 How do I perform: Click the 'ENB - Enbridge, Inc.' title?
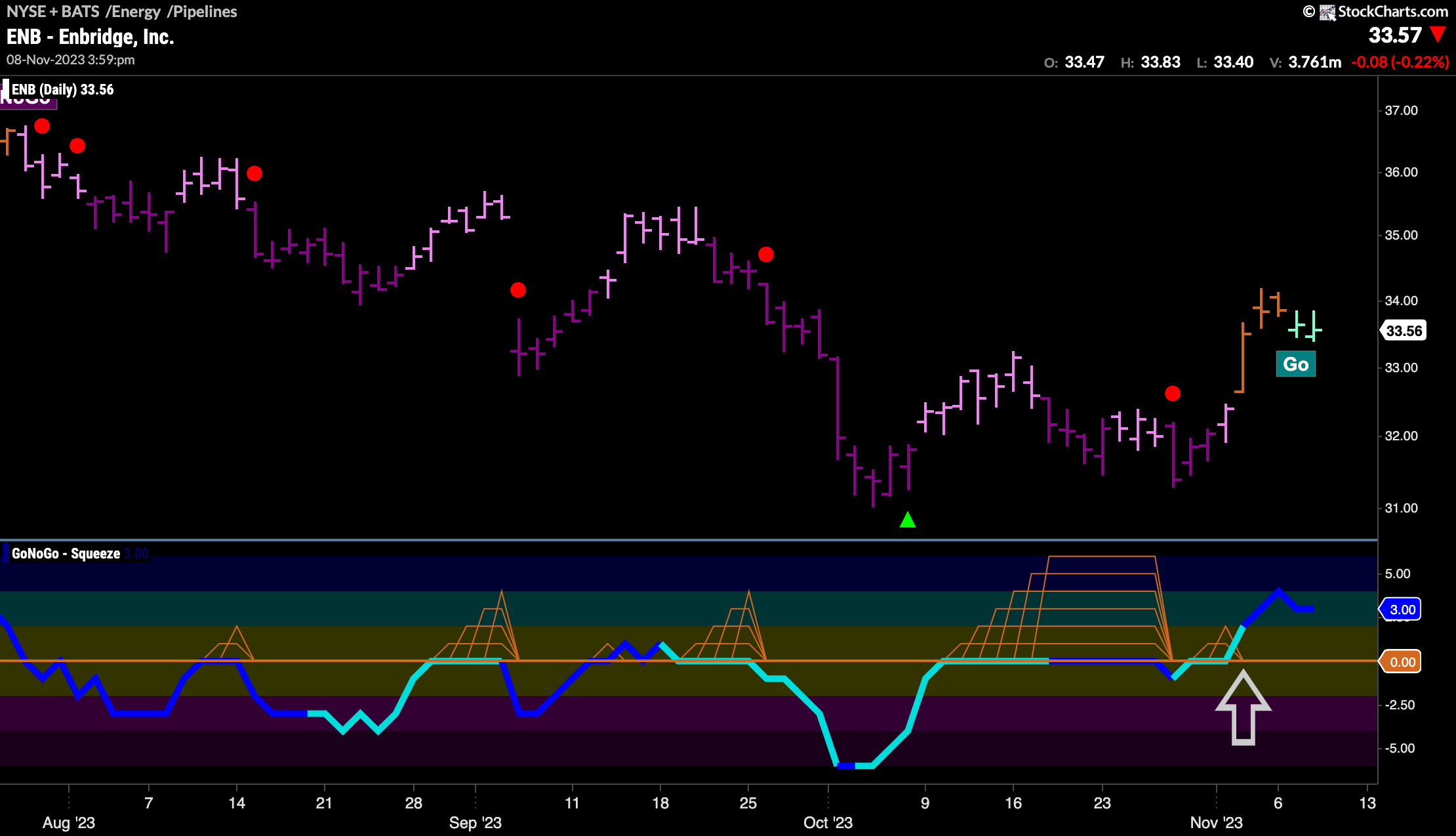tap(91, 37)
